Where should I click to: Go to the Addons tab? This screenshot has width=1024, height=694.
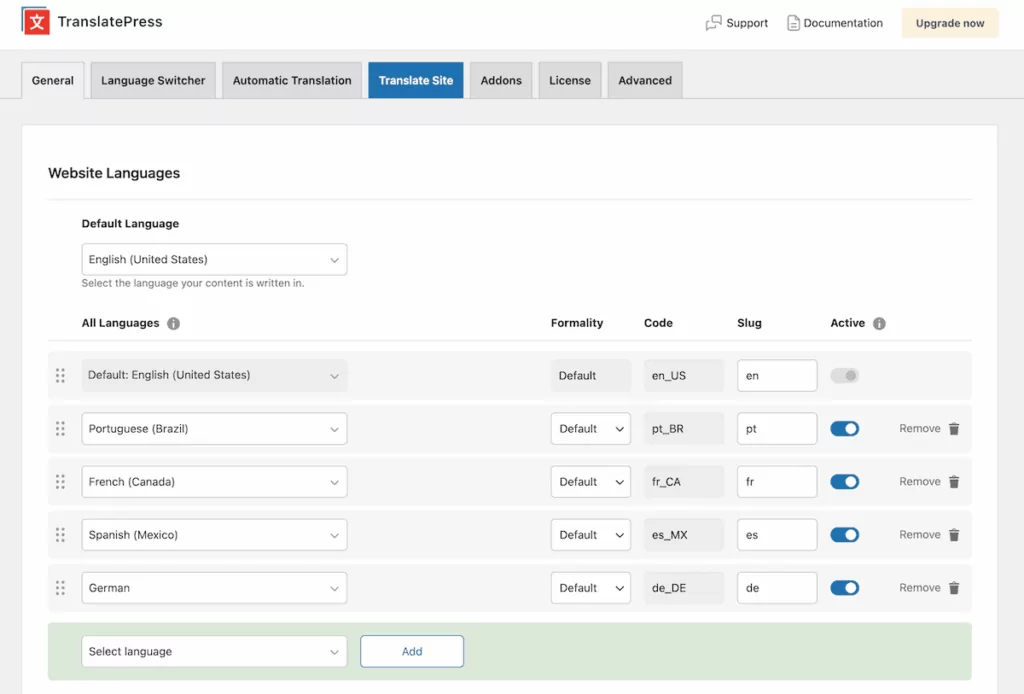tap(501, 80)
